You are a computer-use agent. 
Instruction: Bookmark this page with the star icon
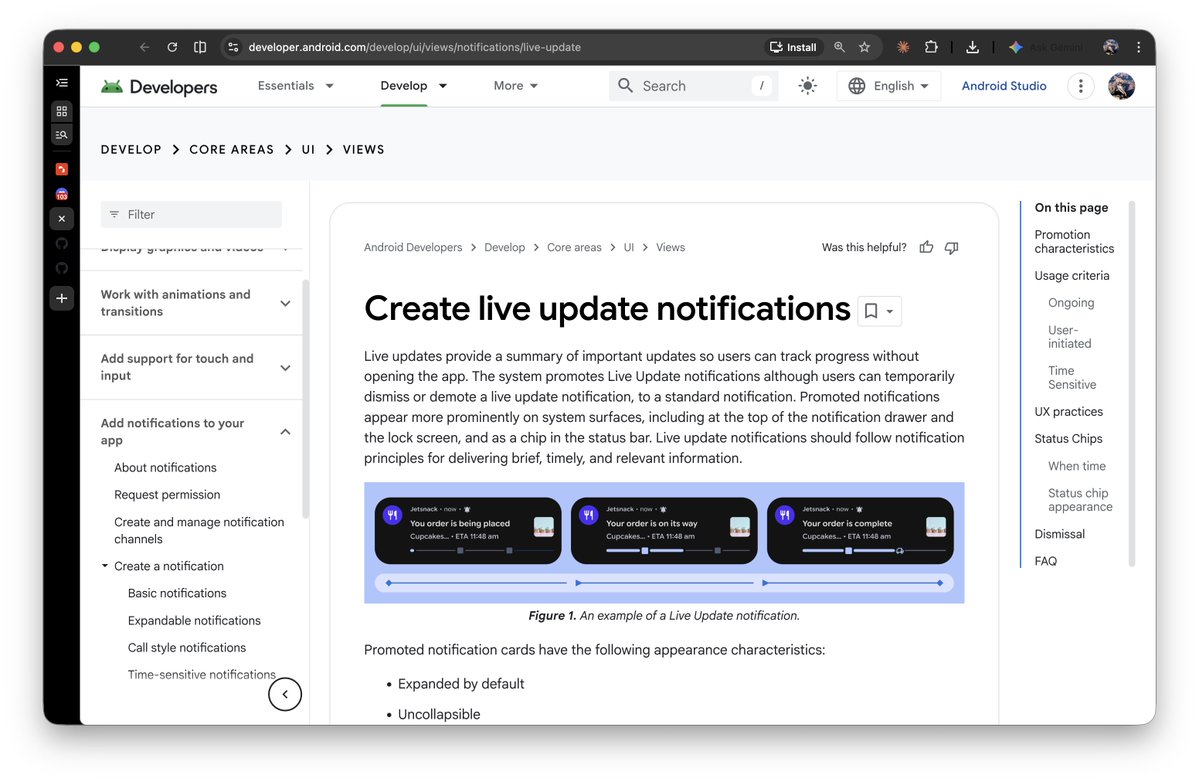tap(864, 47)
